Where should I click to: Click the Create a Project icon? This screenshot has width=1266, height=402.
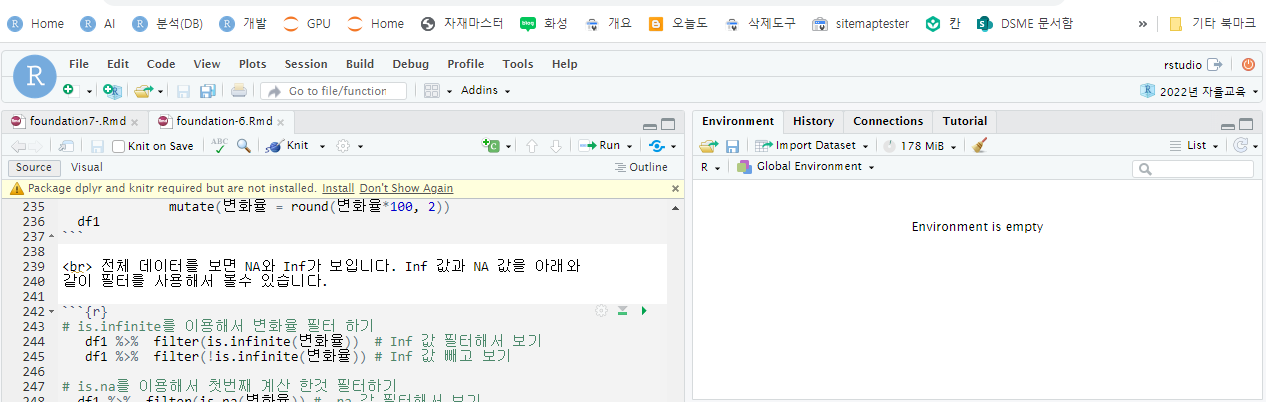click(x=112, y=90)
